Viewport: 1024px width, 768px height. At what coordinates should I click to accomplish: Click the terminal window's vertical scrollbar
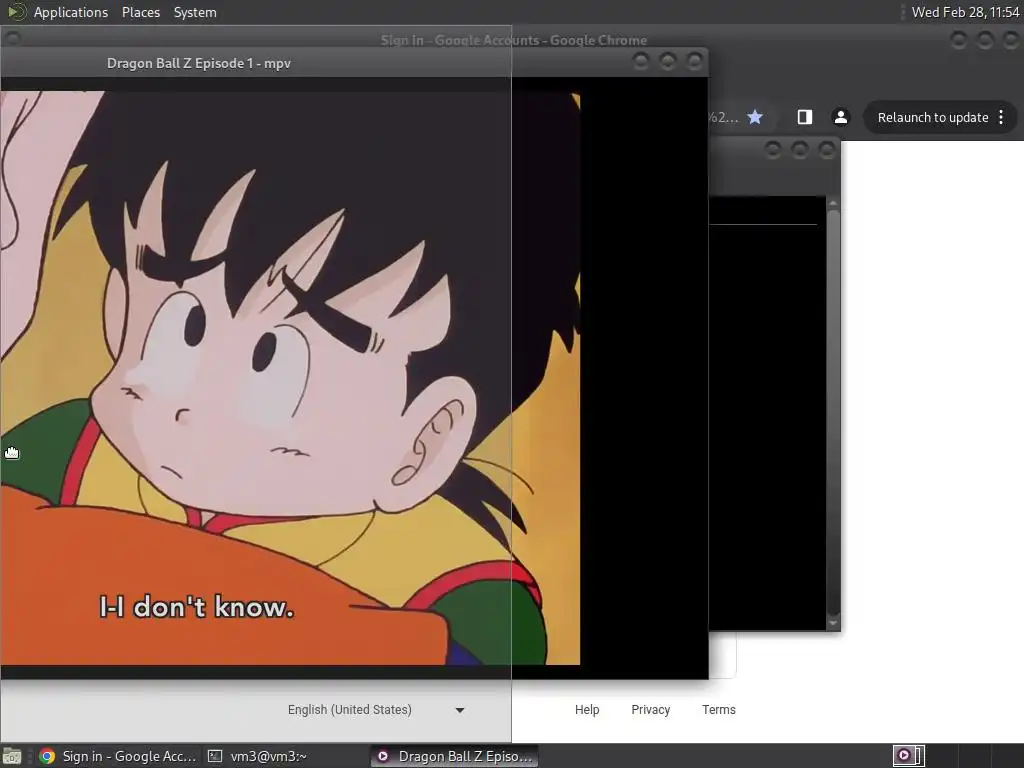[x=833, y=411]
